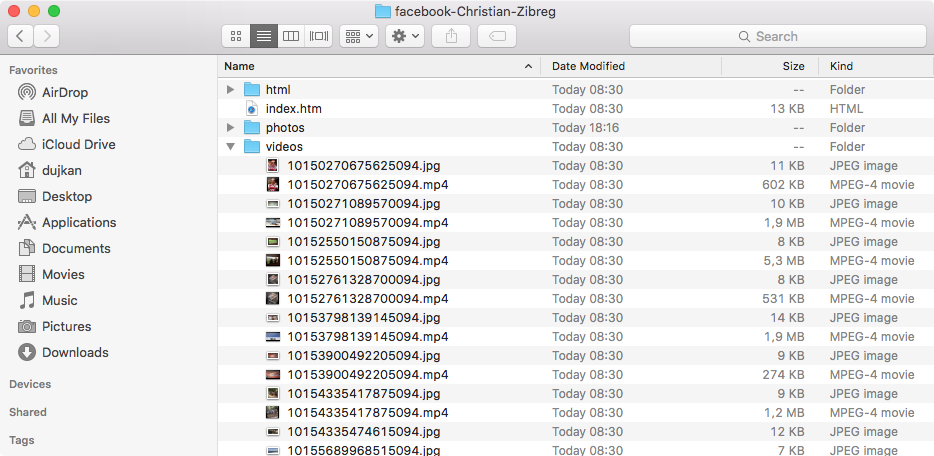The image size is (934, 456).
Task: Click the Share toolbar button
Action: click(451, 36)
